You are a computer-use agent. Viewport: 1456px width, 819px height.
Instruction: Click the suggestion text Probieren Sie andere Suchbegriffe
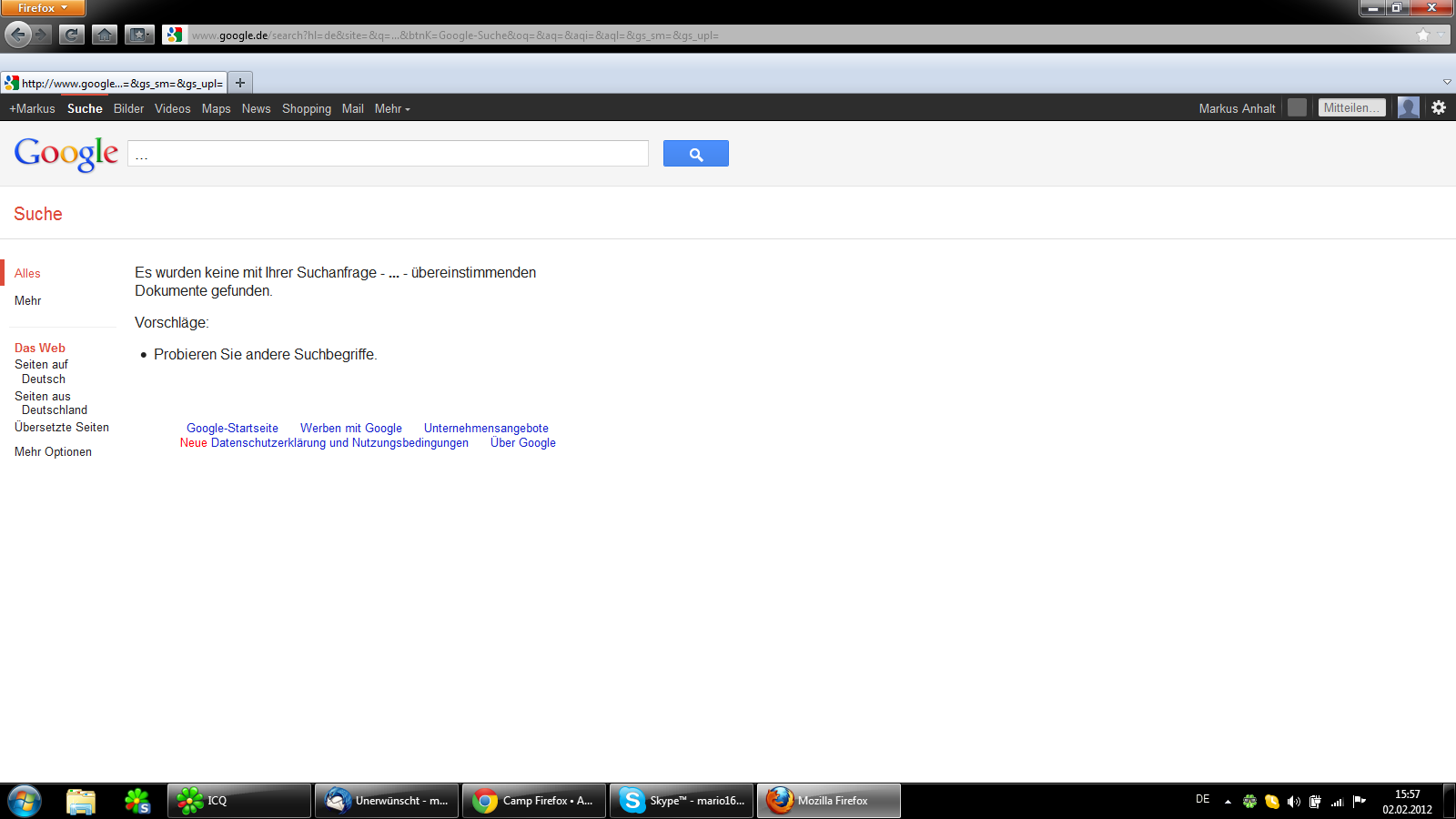click(266, 354)
